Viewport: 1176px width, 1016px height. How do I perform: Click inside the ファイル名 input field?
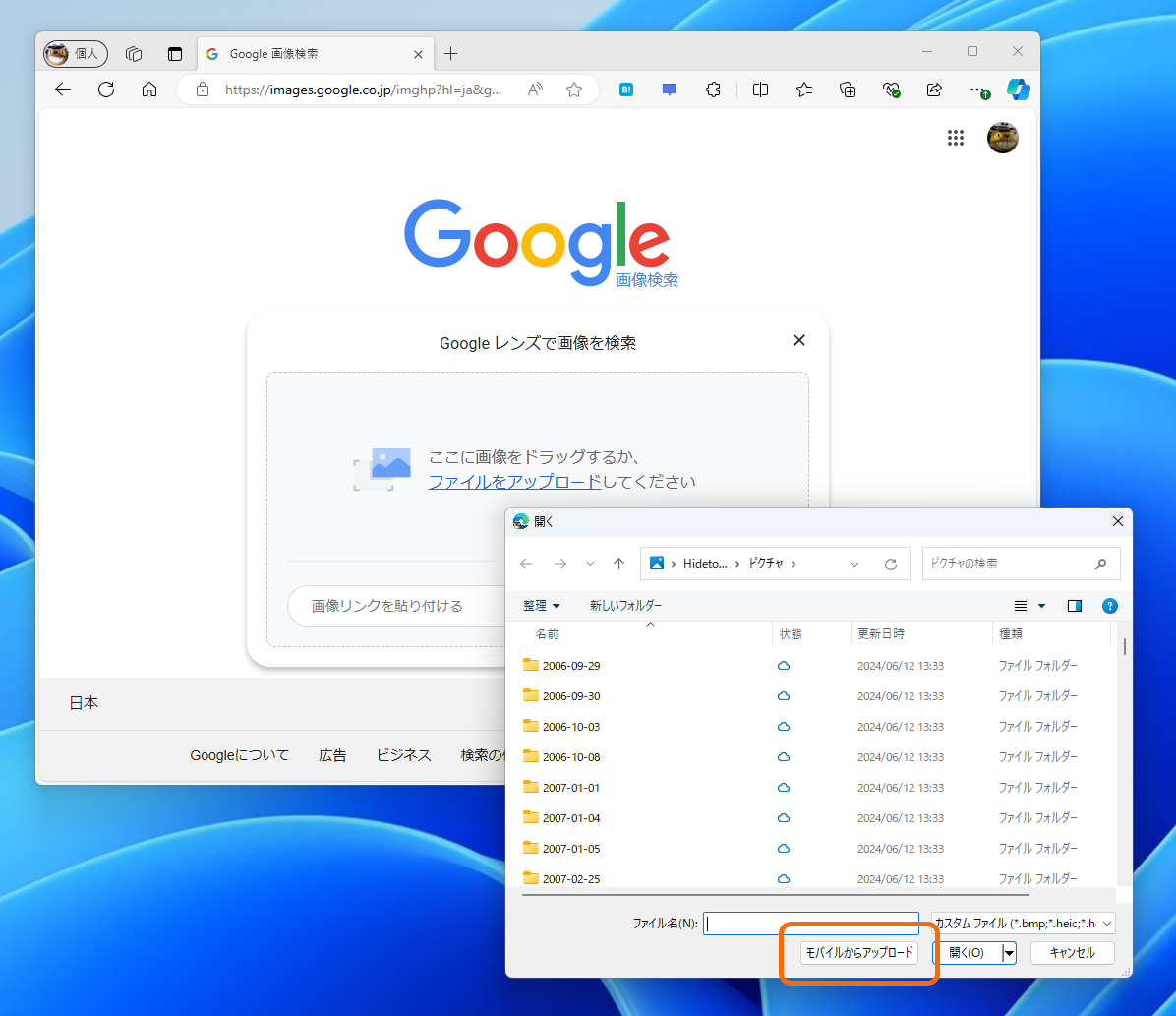[x=810, y=923]
